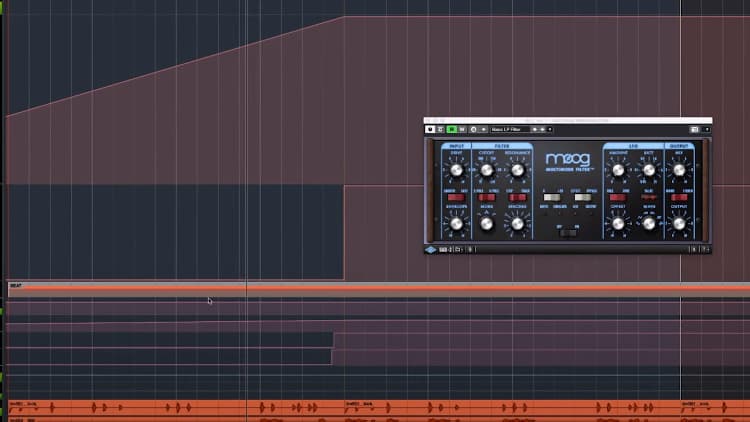This screenshot has width=750, height=422.
Task: Flip the right white switch under the Moog logo
Action: point(583,197)
